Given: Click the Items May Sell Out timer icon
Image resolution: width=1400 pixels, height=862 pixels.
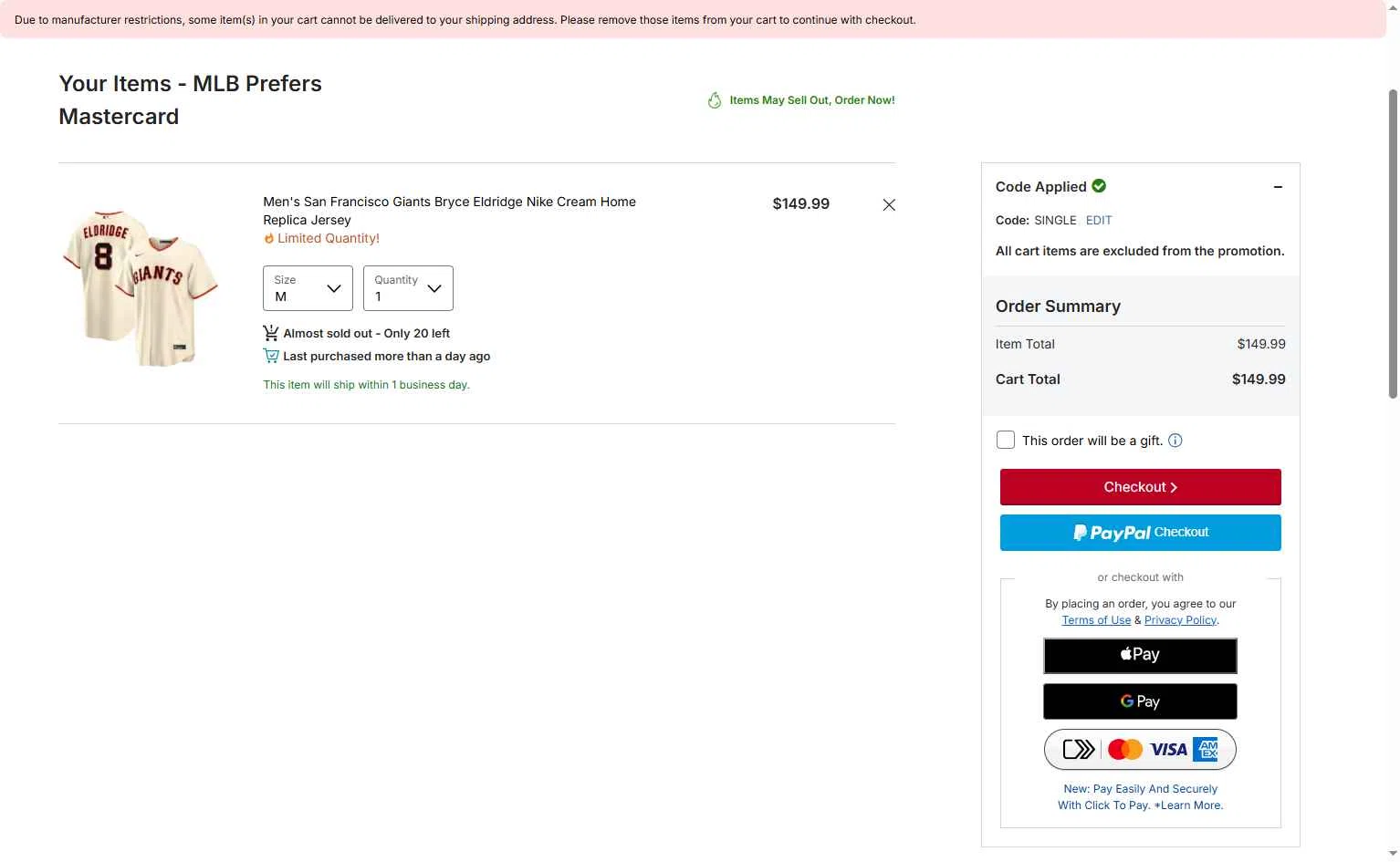Looking at the screenshot, I should [x=715, y=100].
